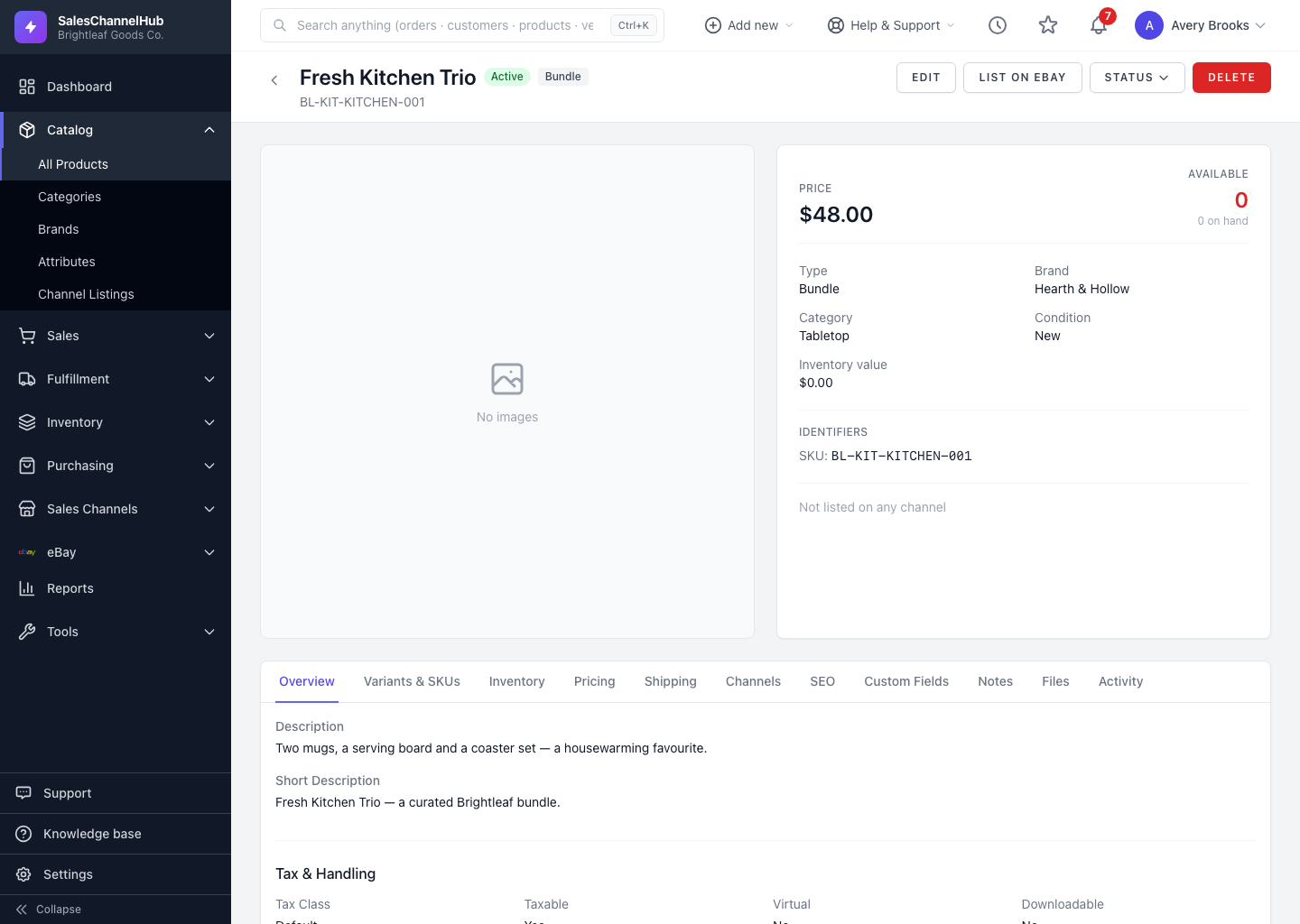Viewport: 1300px width, 924px height.
Task: Click the Settings gear icon
Action: pos(23,874)
